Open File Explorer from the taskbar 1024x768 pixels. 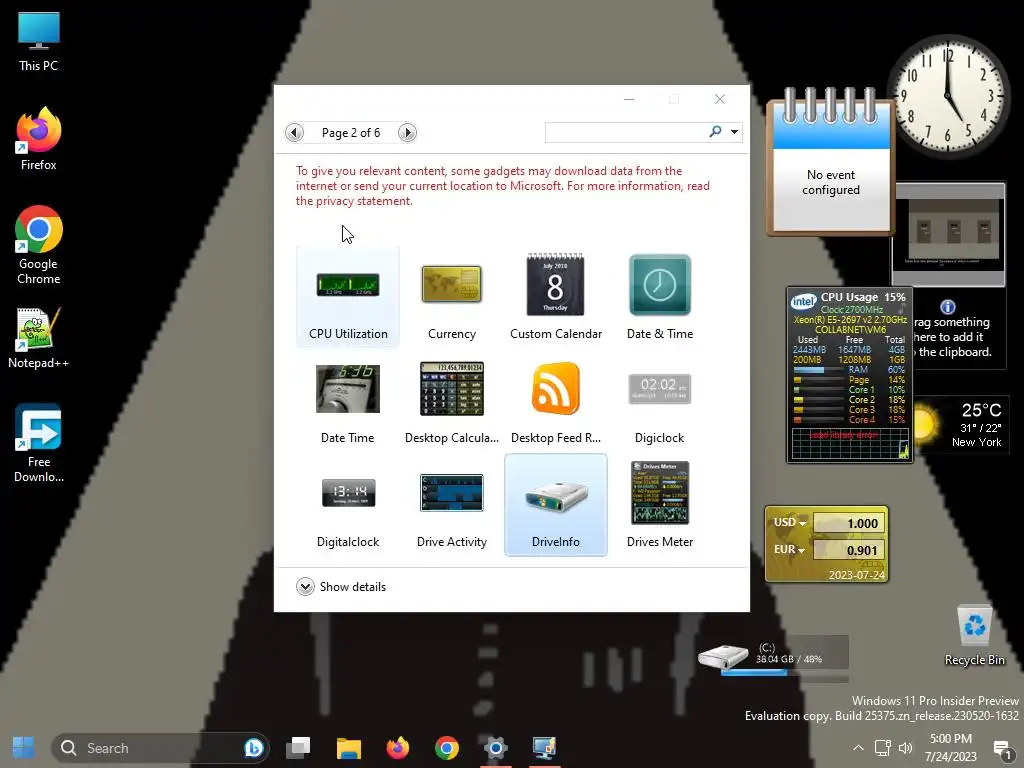pos(349,748)
